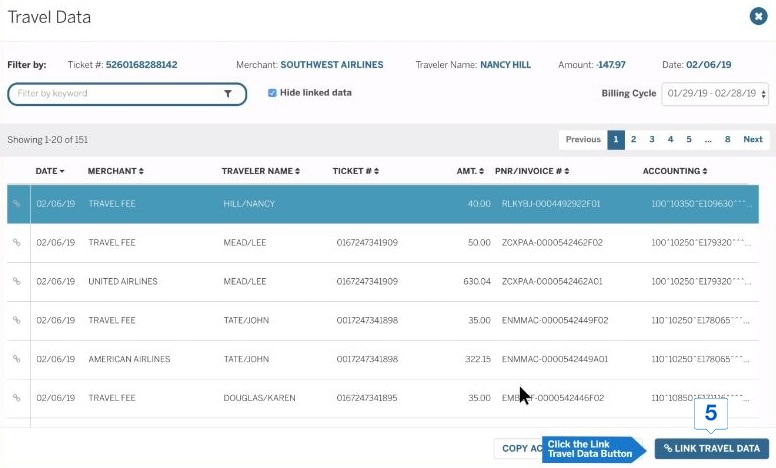Select current page 1 in pagination
The width and height of the screenshot is (776, 468).
coord(616,140)
